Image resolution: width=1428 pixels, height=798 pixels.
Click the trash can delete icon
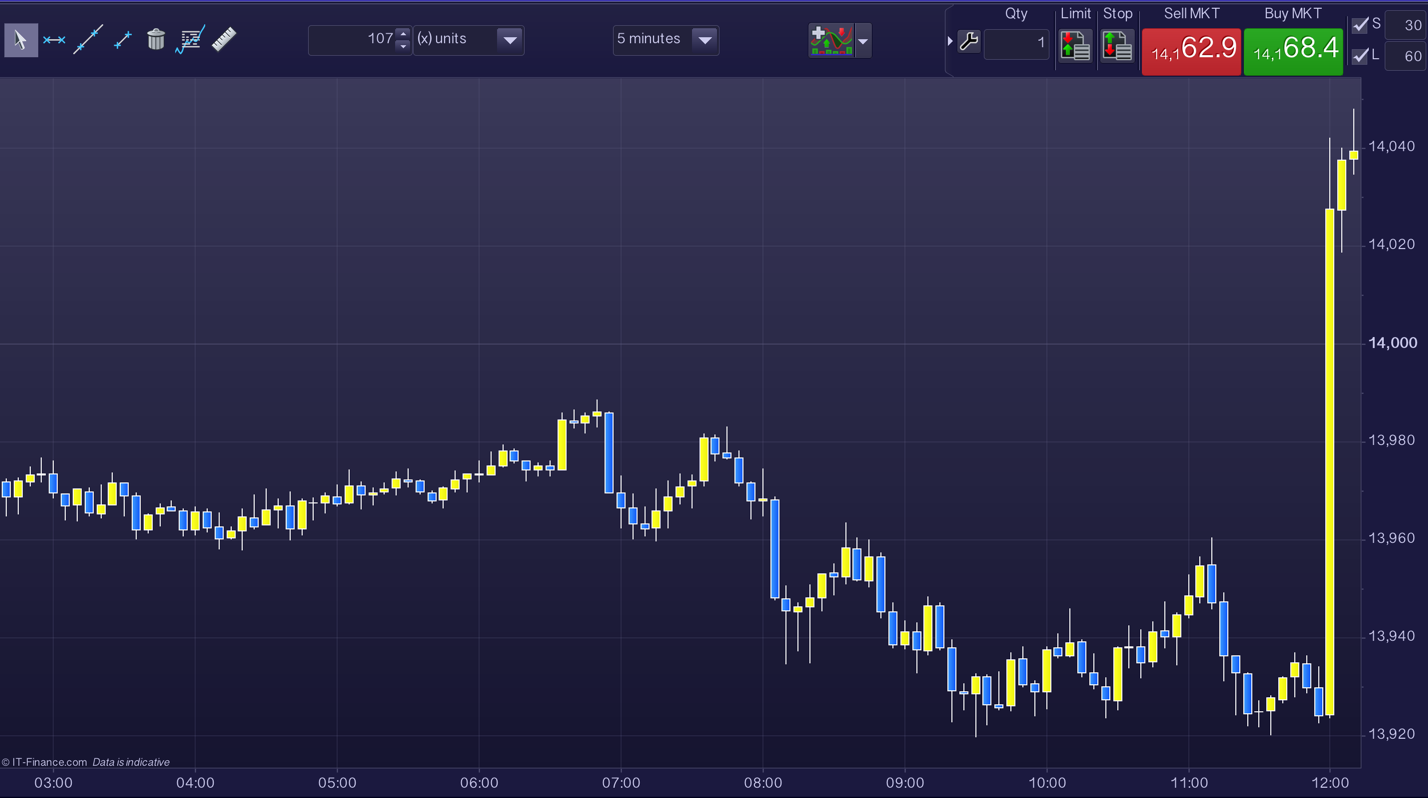(156, 40)
